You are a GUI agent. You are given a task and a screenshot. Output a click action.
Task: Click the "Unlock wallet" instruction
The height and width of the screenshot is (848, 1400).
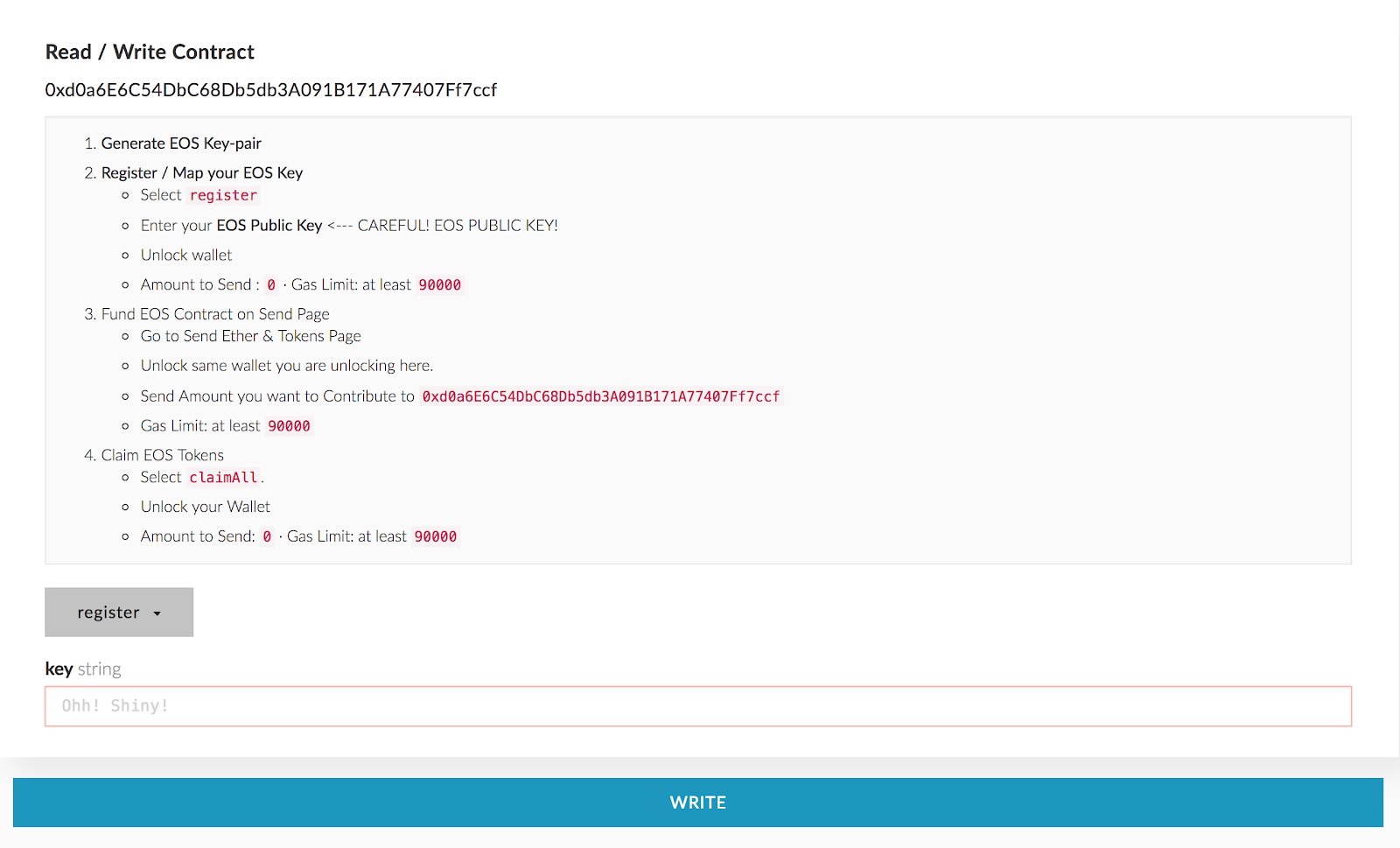pyautogui.click(x=186, y=256)
